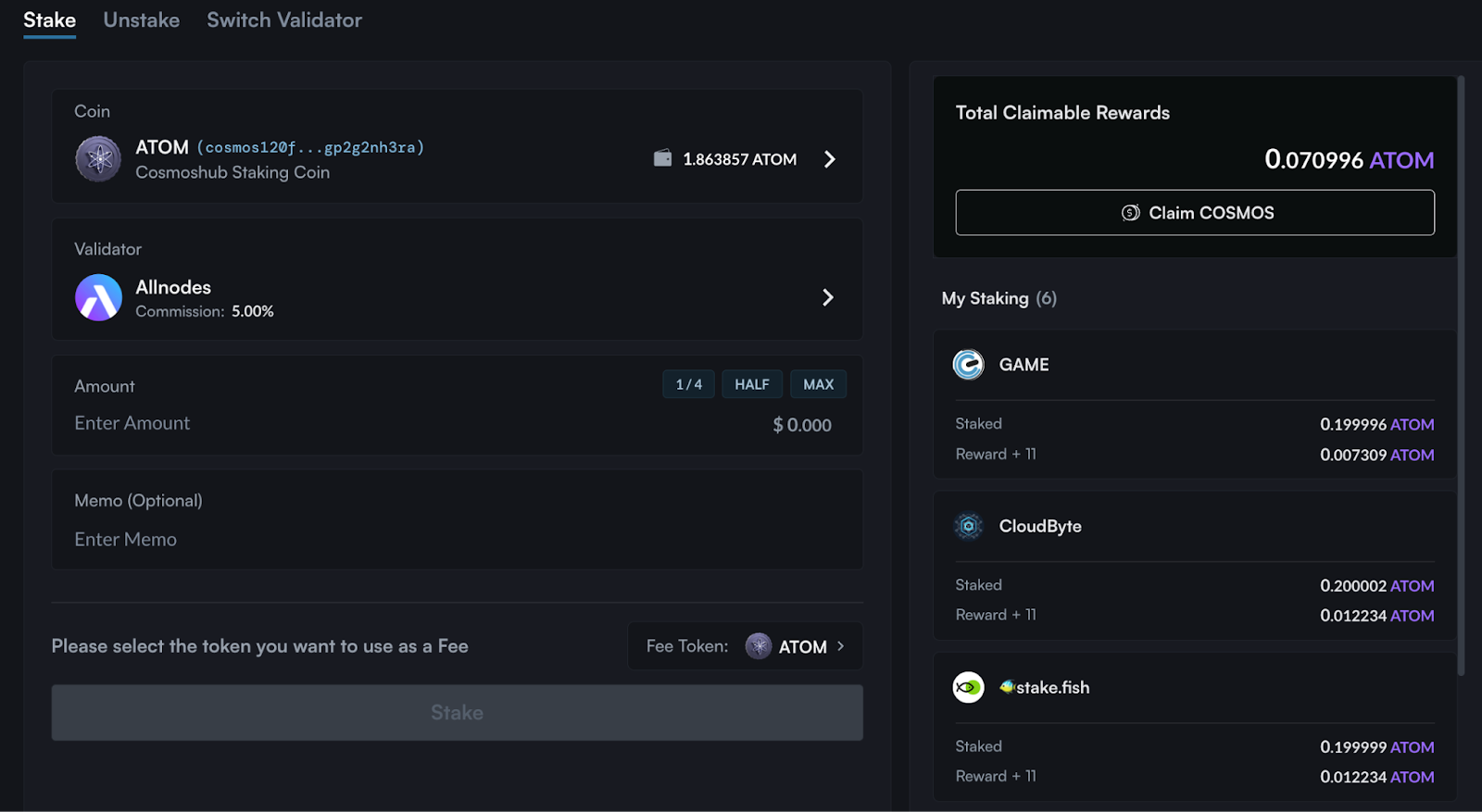Click GAME staked amount 0.199996 ATOM

tap(1377, 424)
